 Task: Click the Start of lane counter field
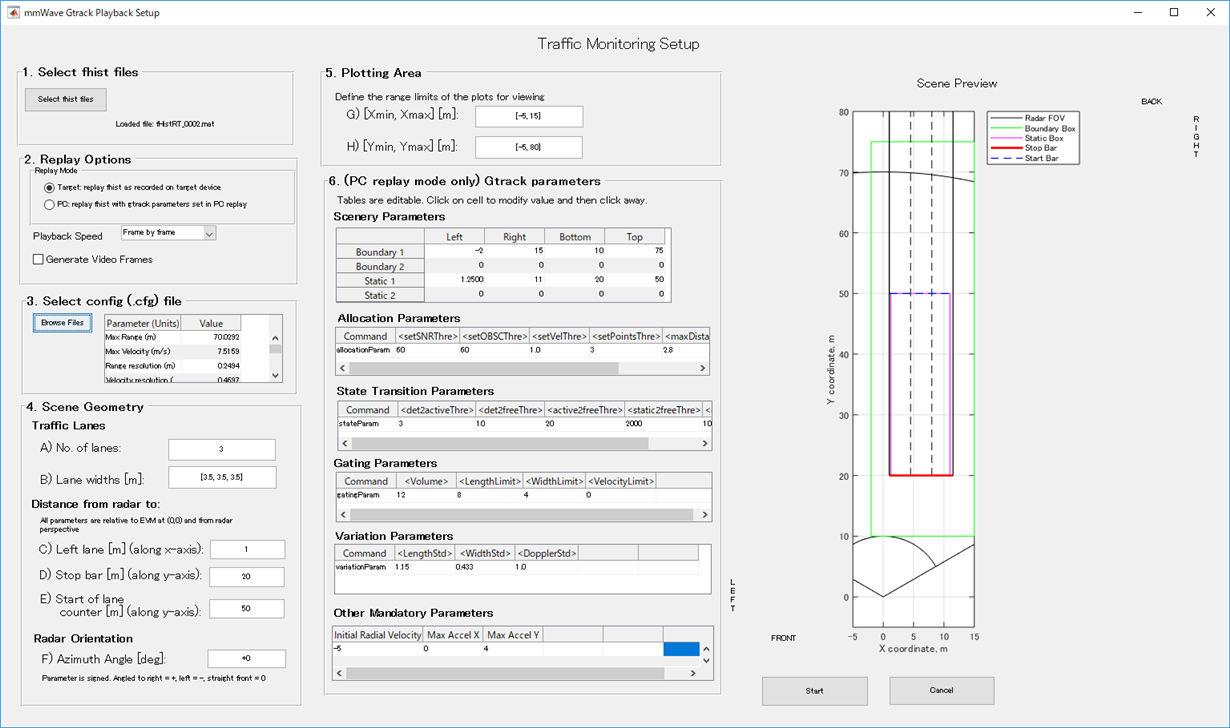pyautogui.click(x=247, y=608)
